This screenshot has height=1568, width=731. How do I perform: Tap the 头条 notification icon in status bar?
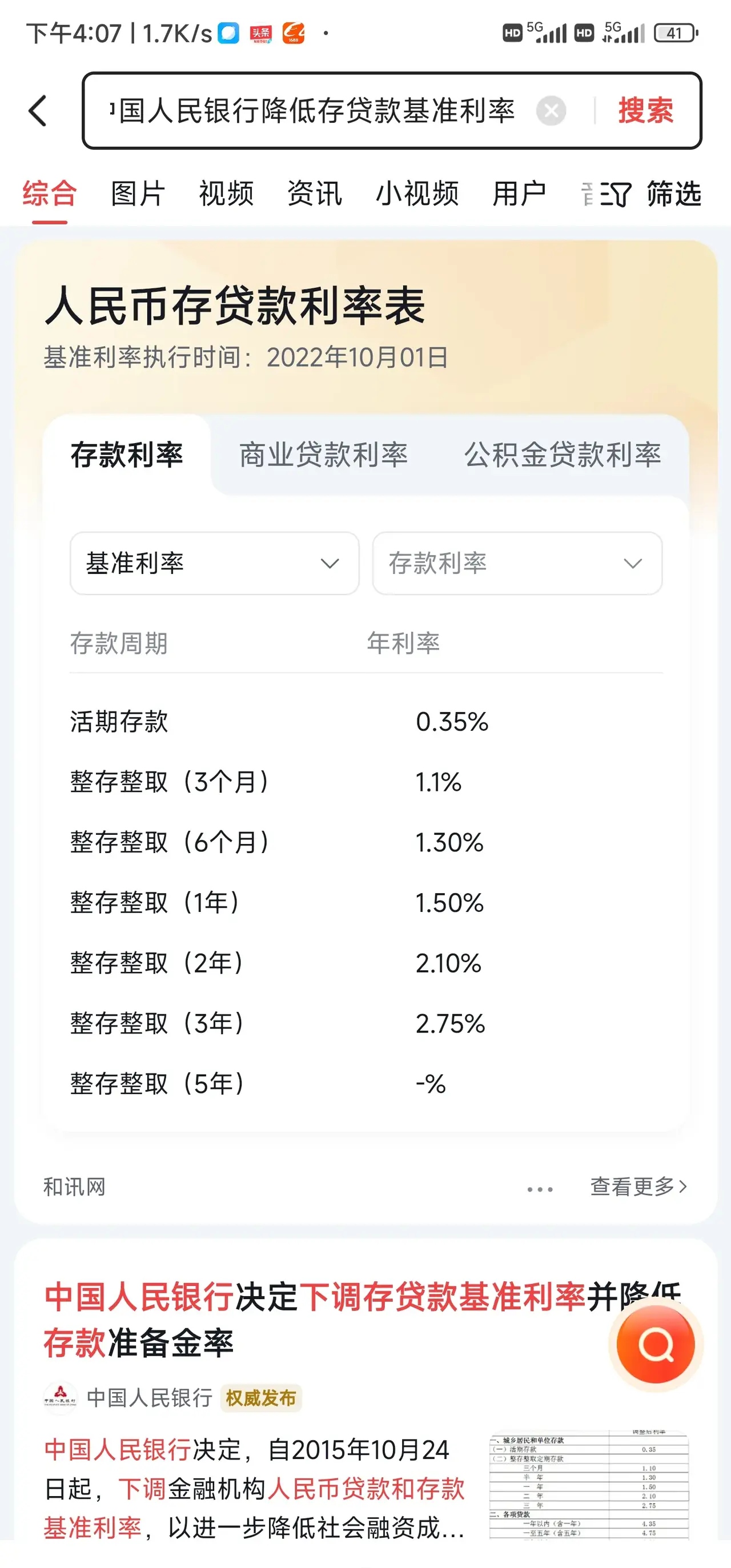pos(261,33)
